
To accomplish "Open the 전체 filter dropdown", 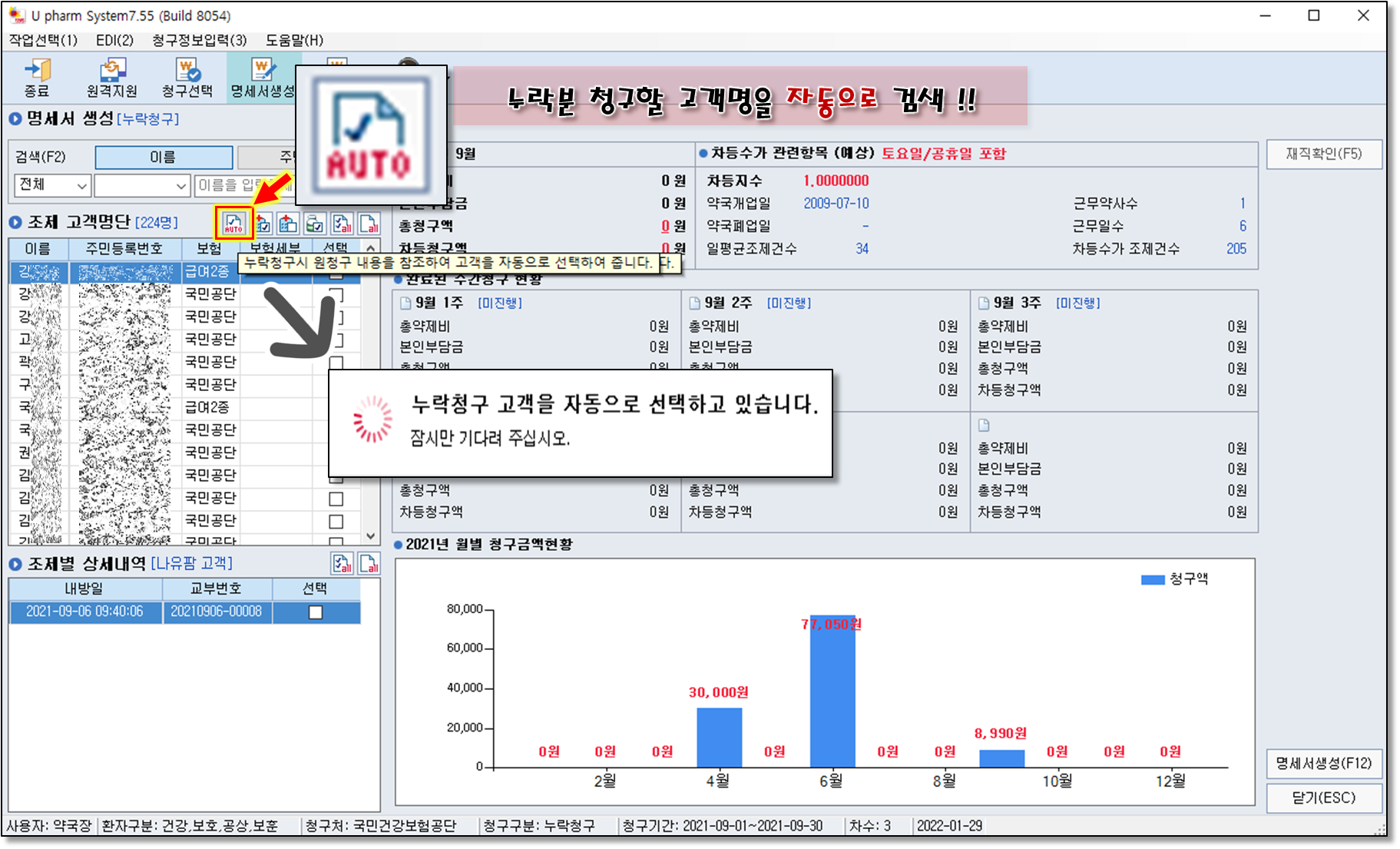I will click(52, 185).
